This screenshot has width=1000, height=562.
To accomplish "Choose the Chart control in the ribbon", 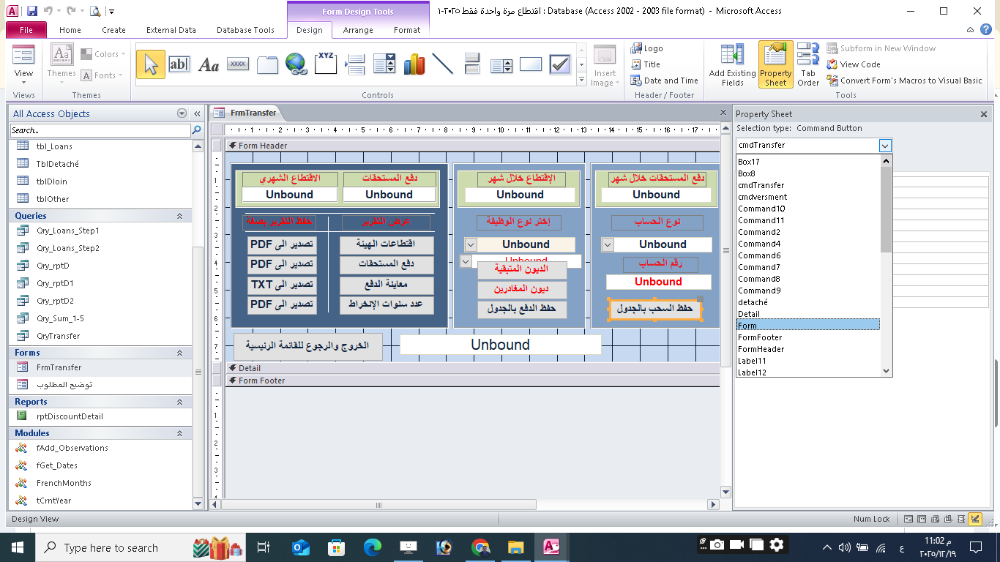I will click(414, 65).
